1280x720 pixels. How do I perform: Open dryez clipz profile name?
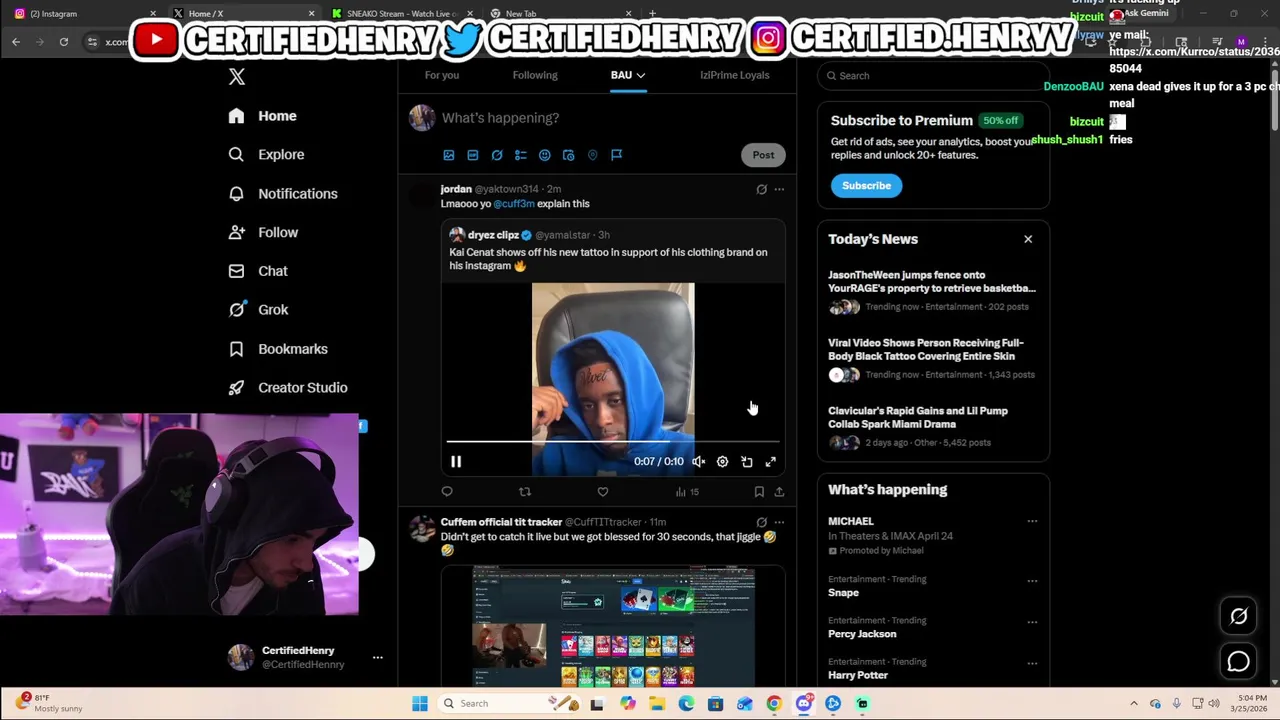click(493, 235)
